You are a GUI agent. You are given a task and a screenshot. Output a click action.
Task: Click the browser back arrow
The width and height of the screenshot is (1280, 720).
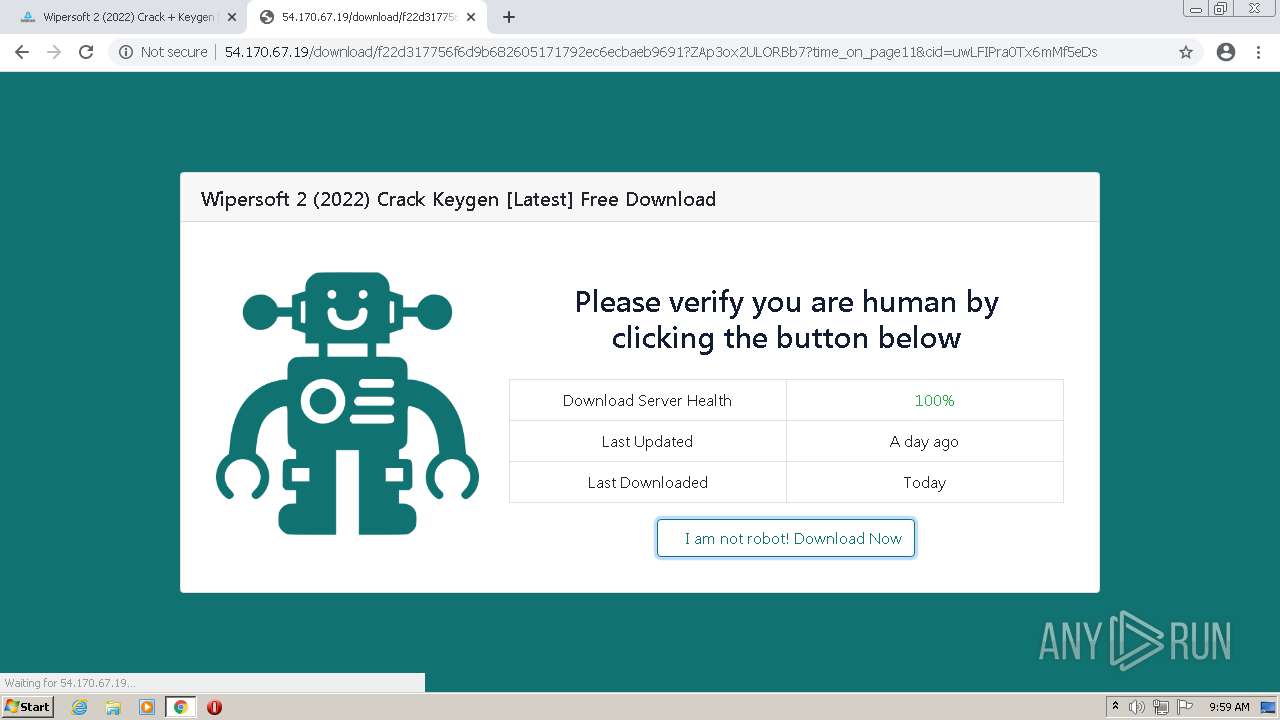[x=22, y=52]
